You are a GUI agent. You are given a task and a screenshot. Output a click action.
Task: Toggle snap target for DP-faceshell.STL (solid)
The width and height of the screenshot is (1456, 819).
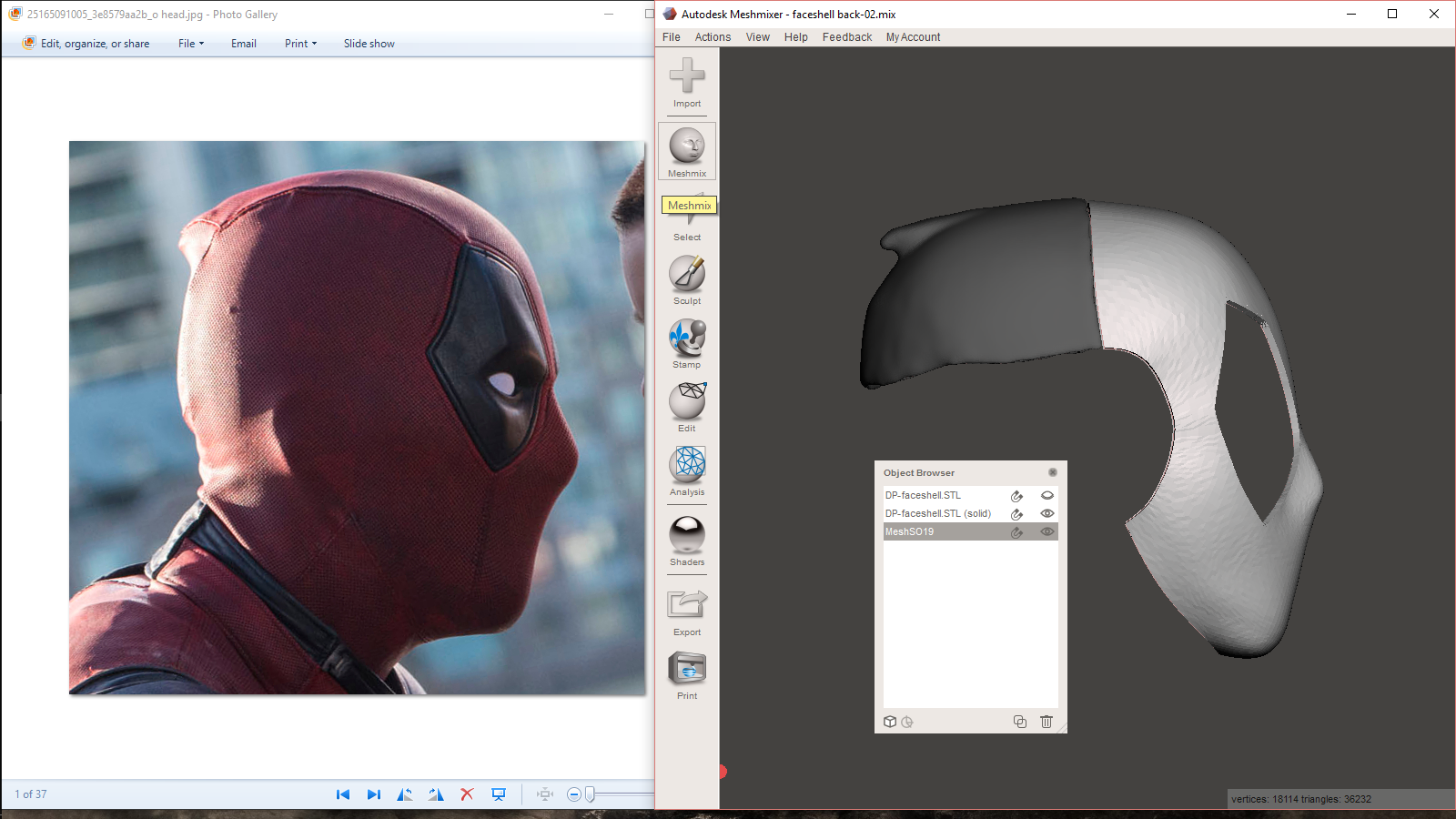1017,514
